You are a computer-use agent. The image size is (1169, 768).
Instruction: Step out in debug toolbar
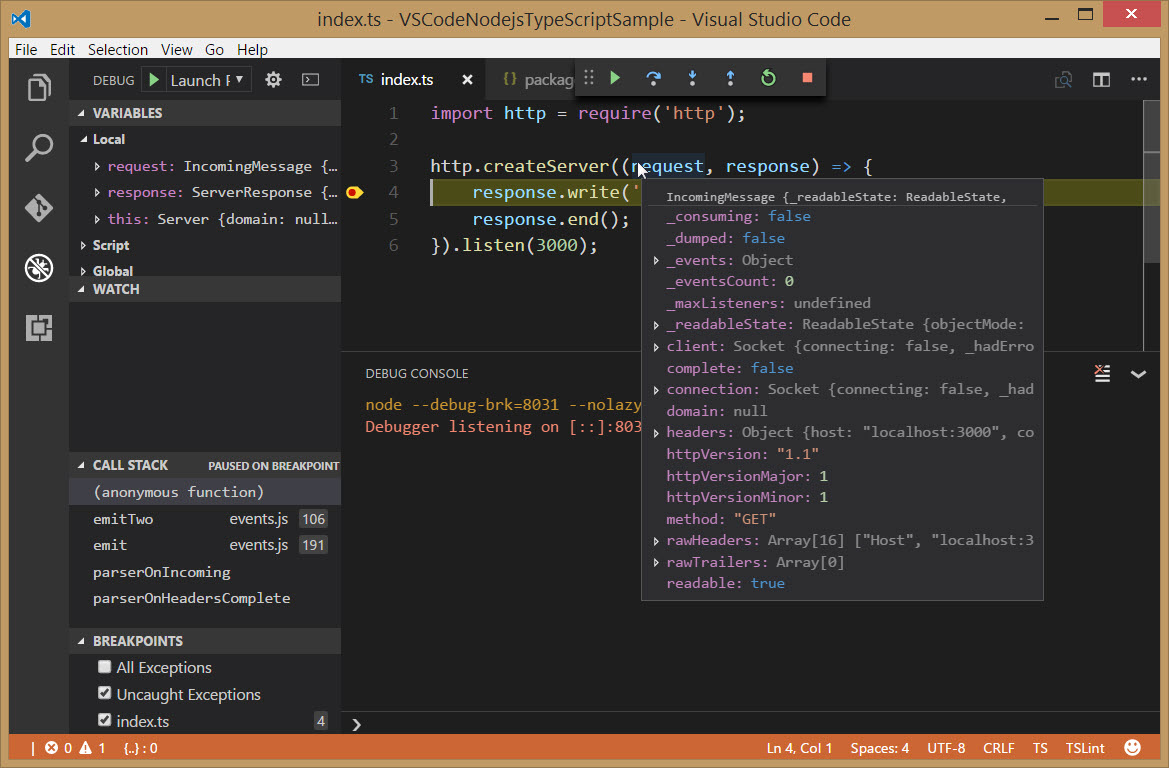pos(731,78)
